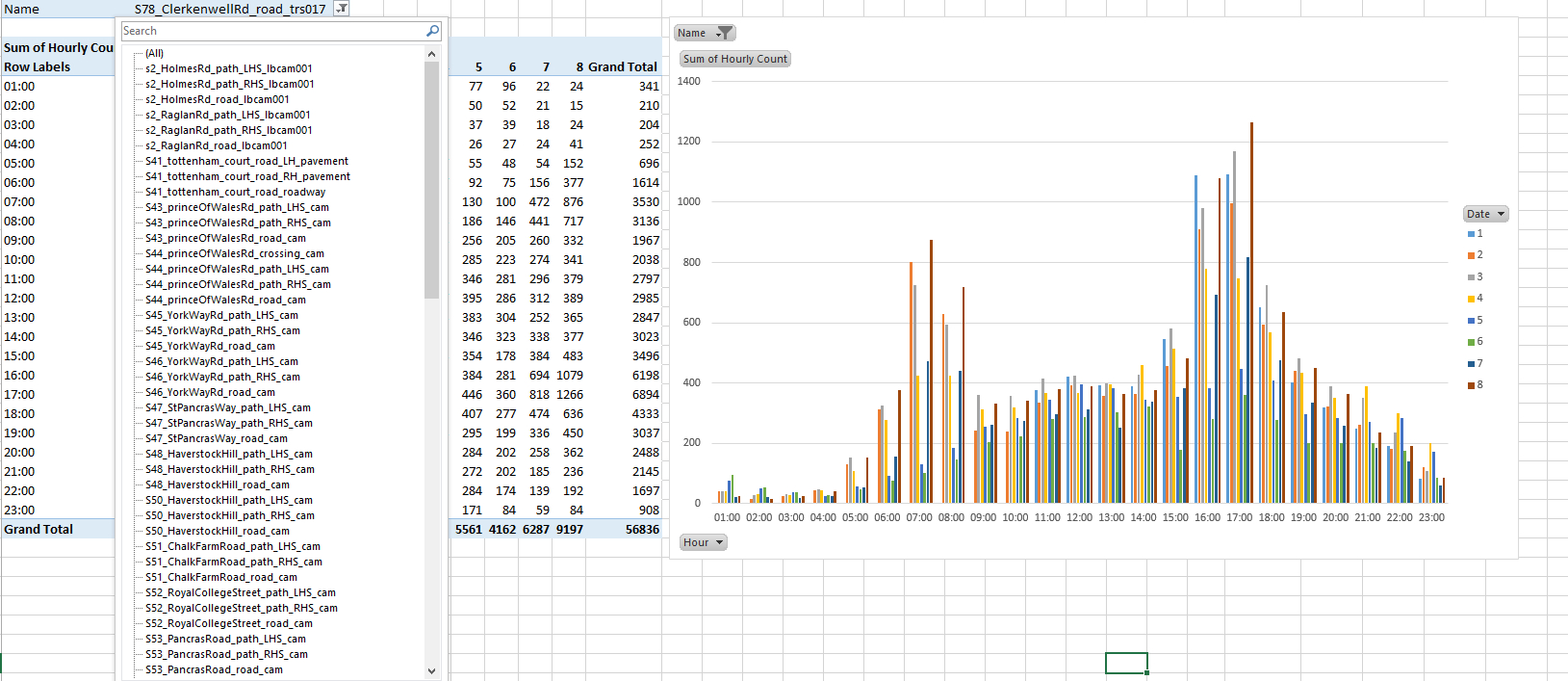This screenshot has width=1568, height=681.
Task: Open the Date dropdown in the chart legend
Action: (1485, 214)
